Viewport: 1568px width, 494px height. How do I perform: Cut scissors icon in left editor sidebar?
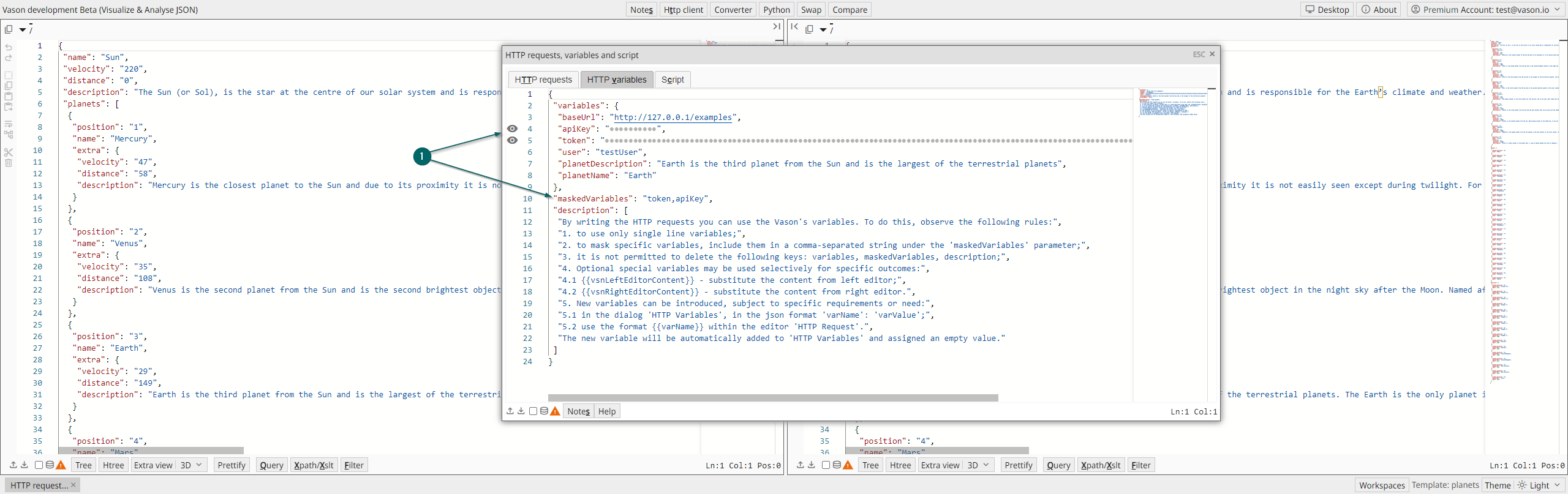(x=9, y=152)
